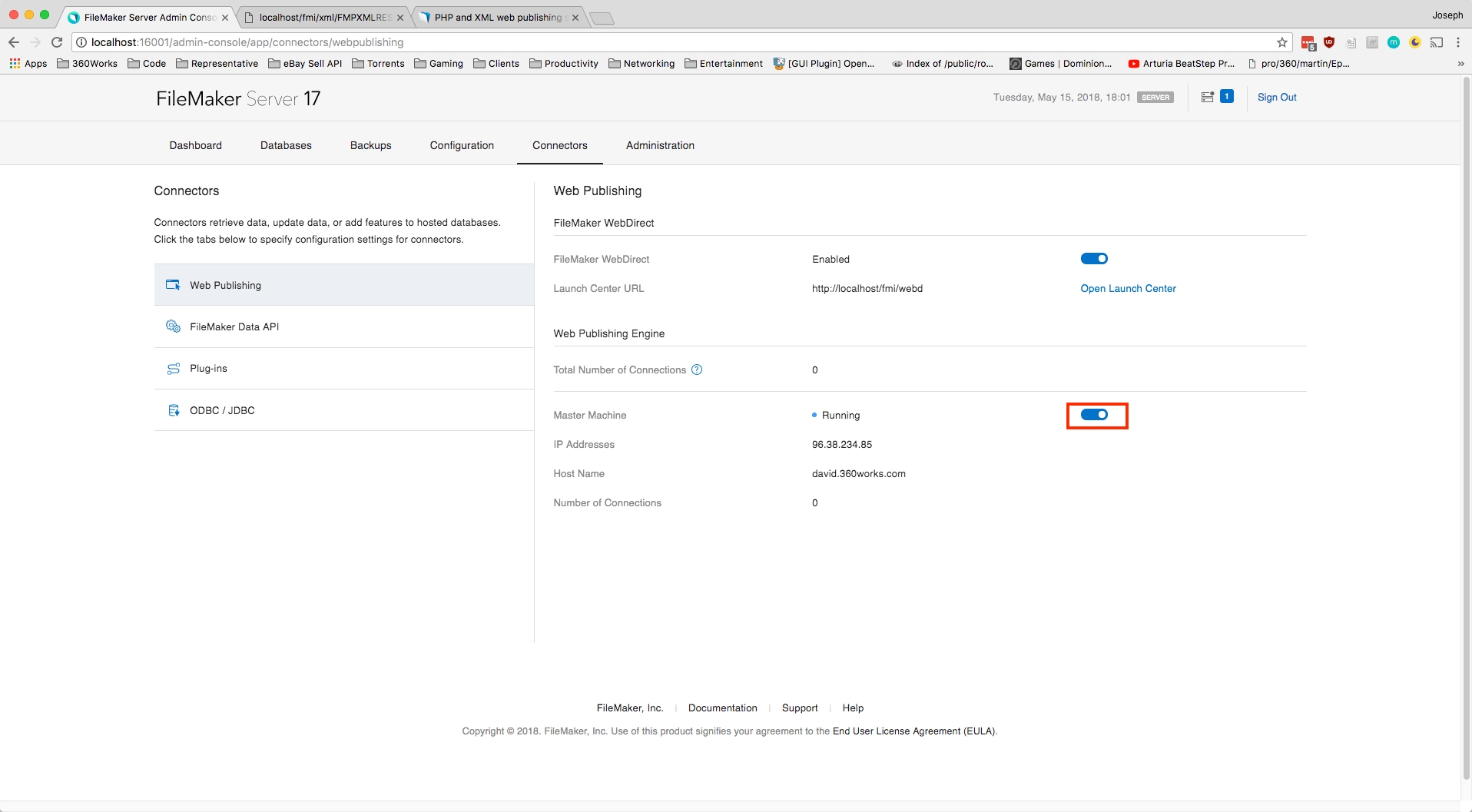
Task: Open the Networking bookmarks folder
Action: pos(642,64)
